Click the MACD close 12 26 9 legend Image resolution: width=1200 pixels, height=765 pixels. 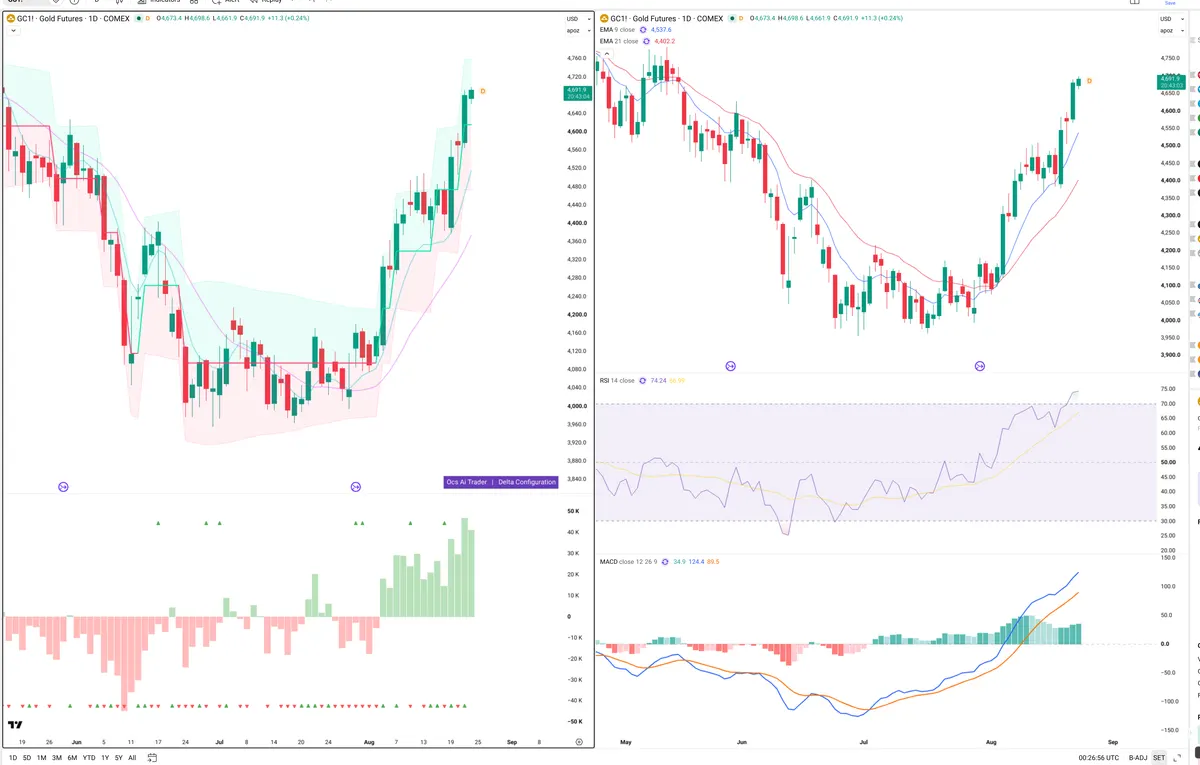point(629,562)
